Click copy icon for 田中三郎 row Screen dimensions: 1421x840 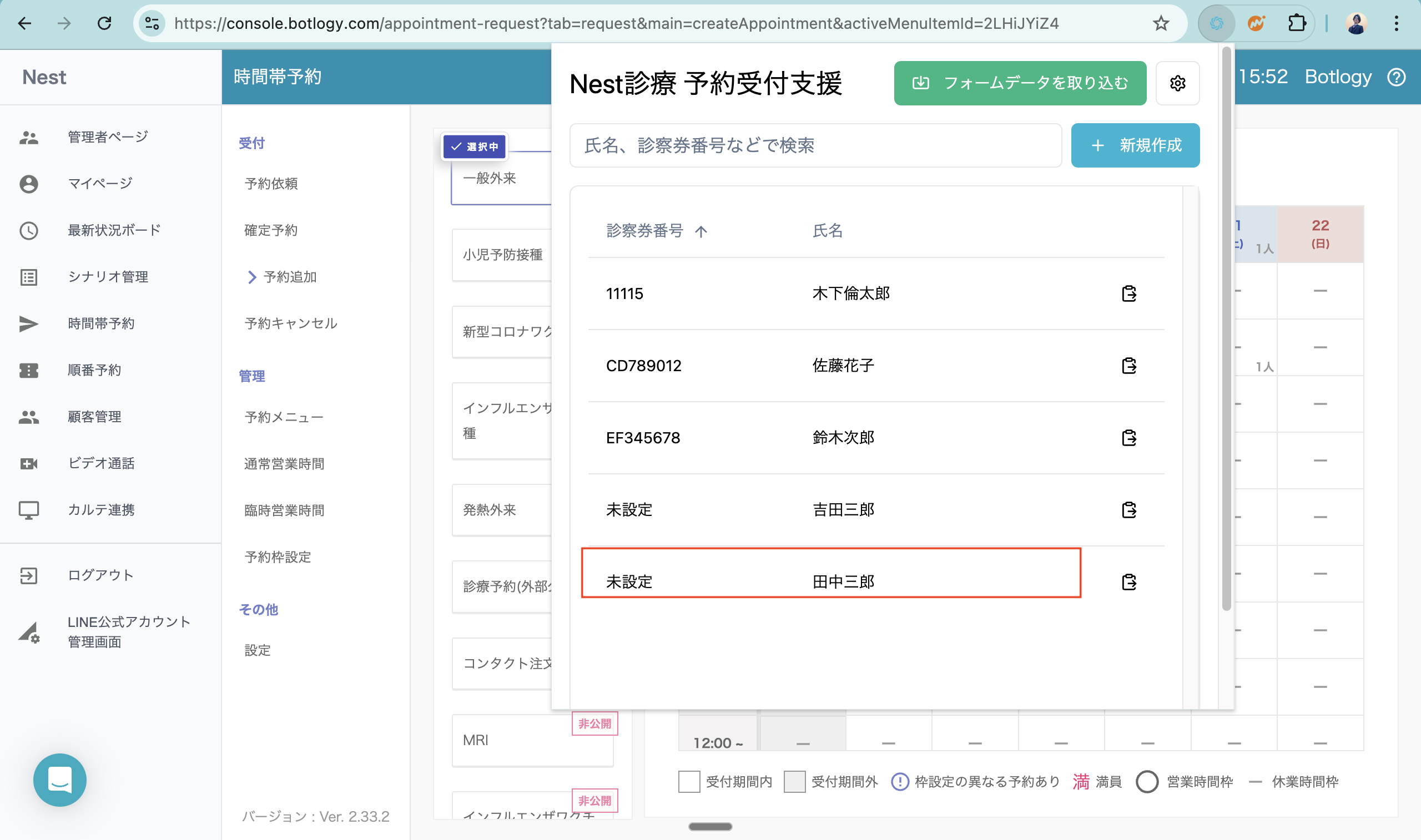(x=1128, y=582)
